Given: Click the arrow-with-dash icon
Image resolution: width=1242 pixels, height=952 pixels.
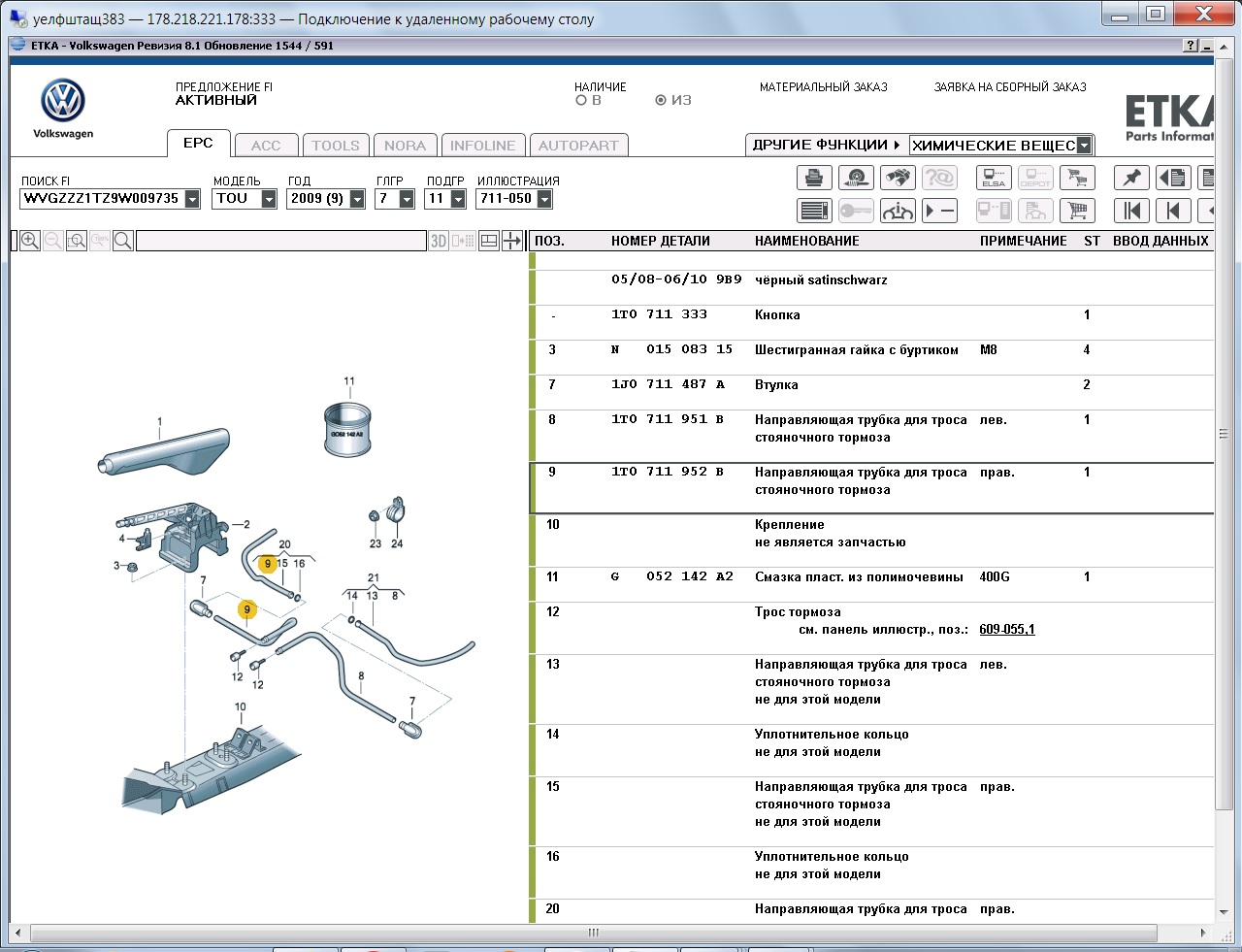Looking at the screenshot, I should pyautogui.click(x=939, y=211).
